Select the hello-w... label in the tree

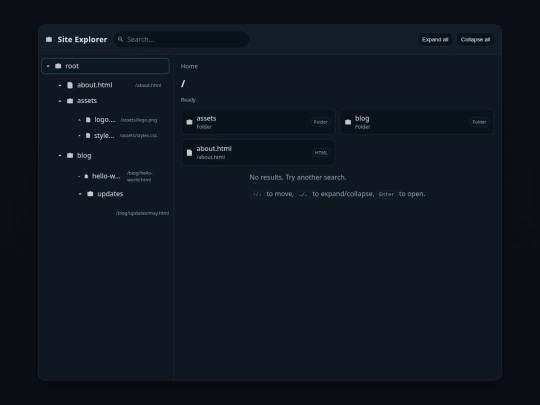pos(106,176)
